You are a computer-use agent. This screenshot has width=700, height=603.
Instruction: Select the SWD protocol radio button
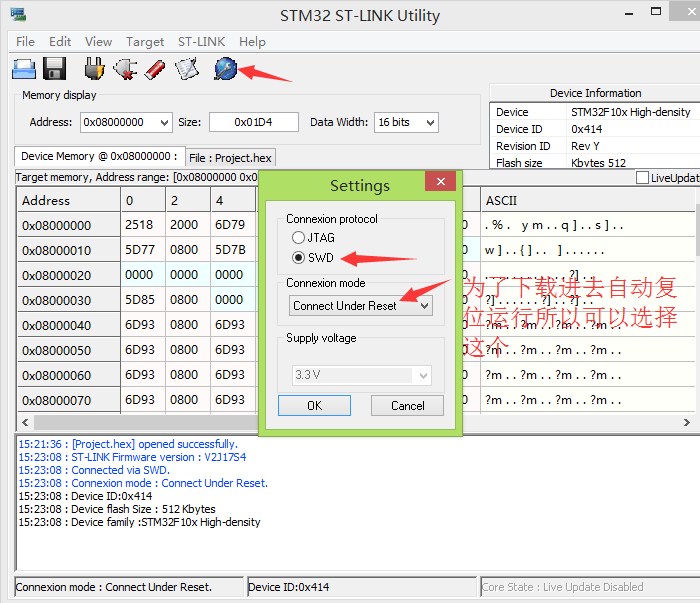point(298,258)
